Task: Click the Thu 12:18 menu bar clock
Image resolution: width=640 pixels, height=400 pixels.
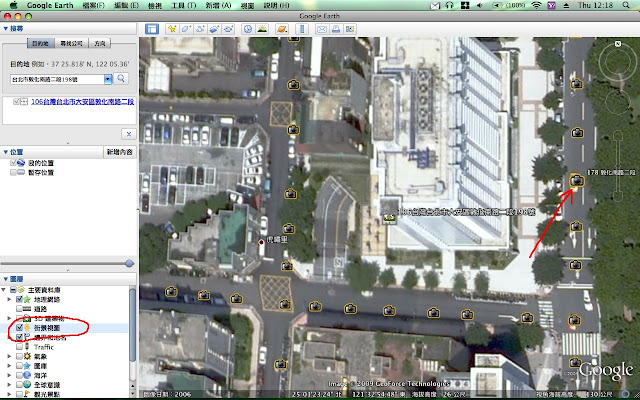Action: tap(596, 5)
